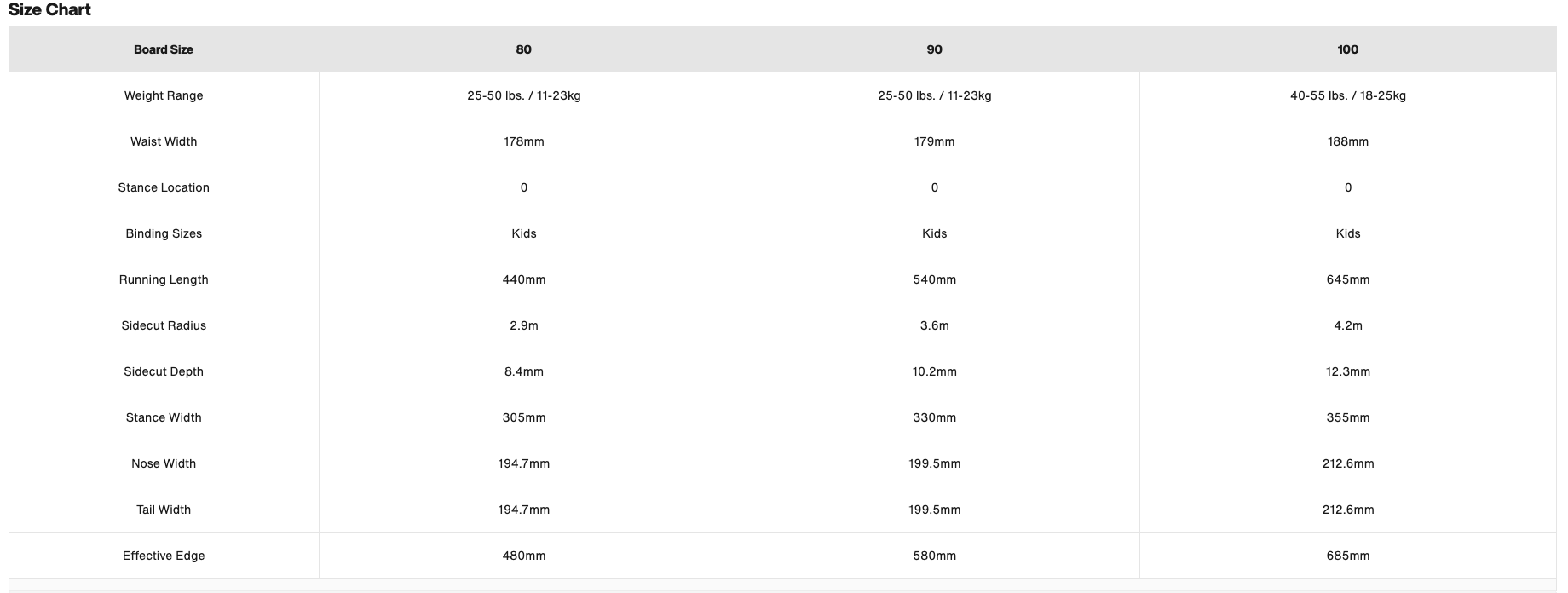Screen dimensions: 1568x593
Task: Click the 440mm running length value
Action: [x=524, y=279]
